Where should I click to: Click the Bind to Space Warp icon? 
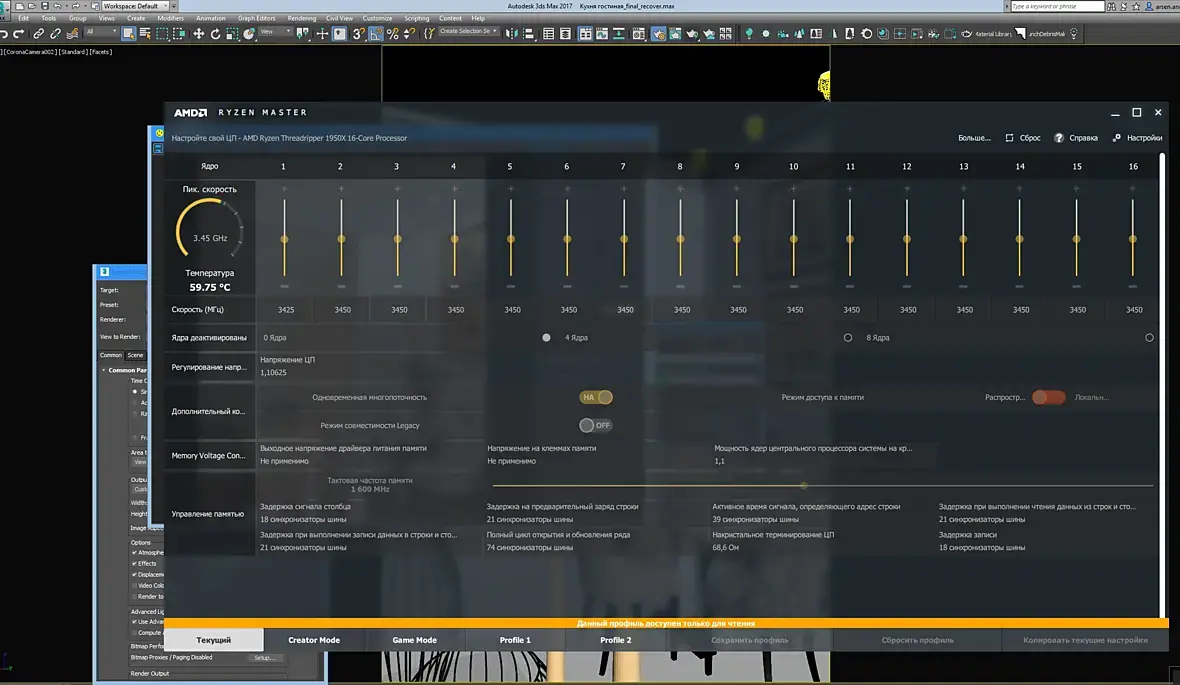(72, 34)
